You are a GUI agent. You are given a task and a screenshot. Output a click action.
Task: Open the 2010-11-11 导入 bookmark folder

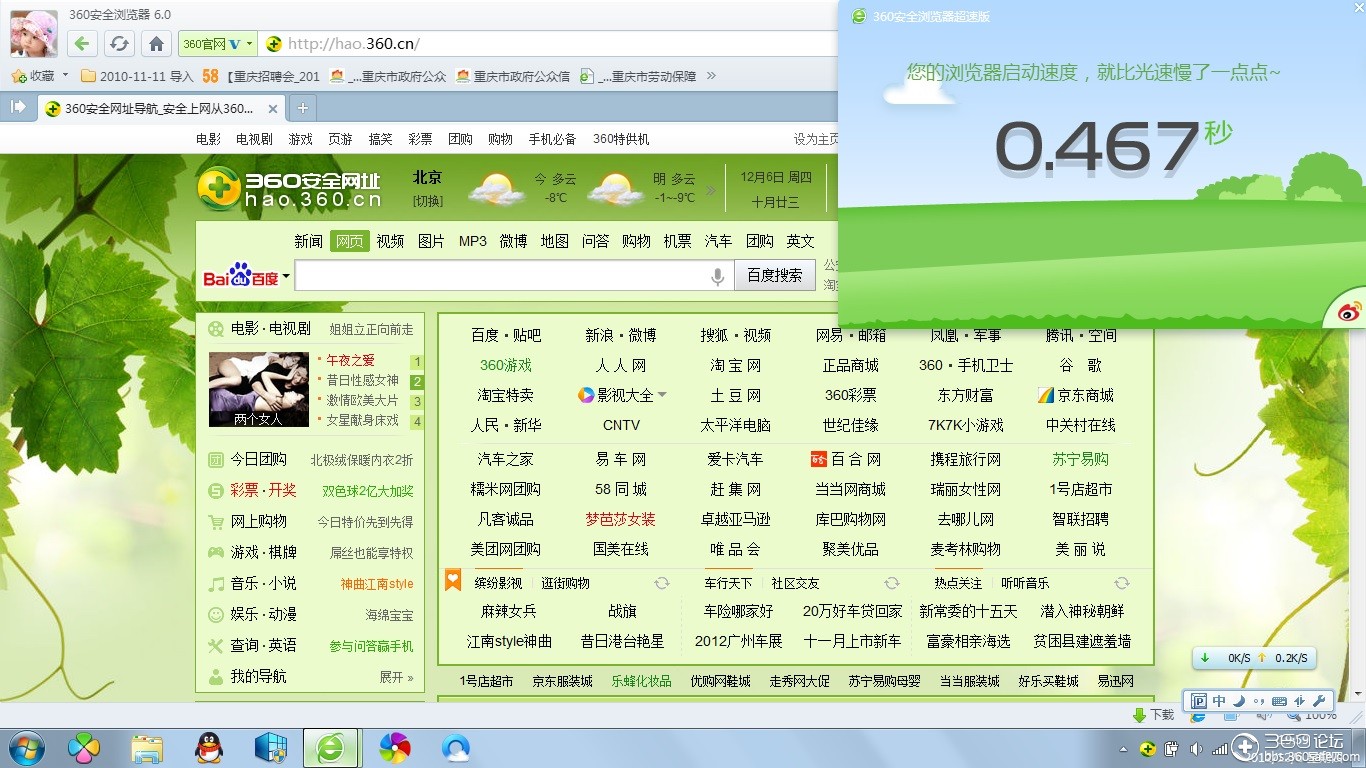pyautogui.click(x=136, y=75)
